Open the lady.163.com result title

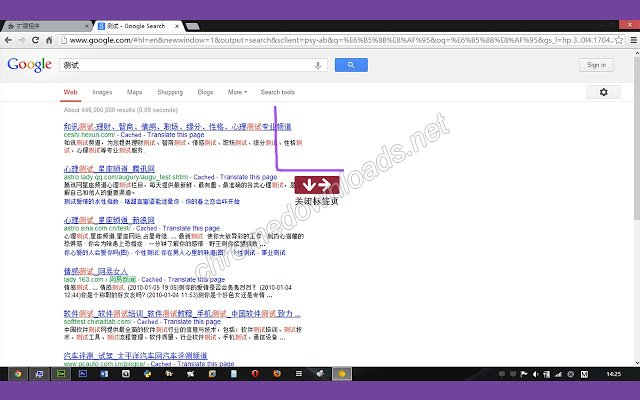coord(96,271)
